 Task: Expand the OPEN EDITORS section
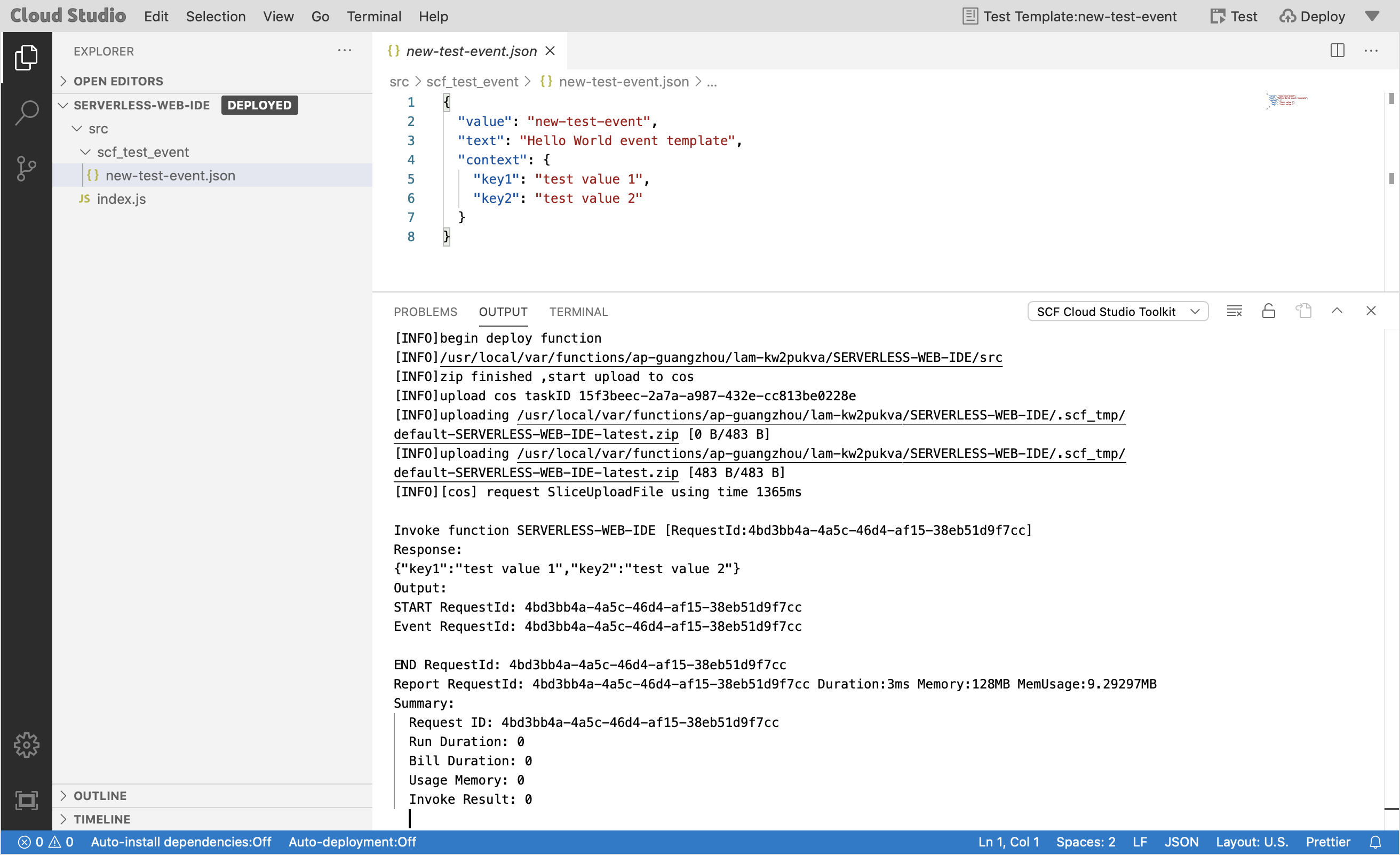(x=118, y=81)
